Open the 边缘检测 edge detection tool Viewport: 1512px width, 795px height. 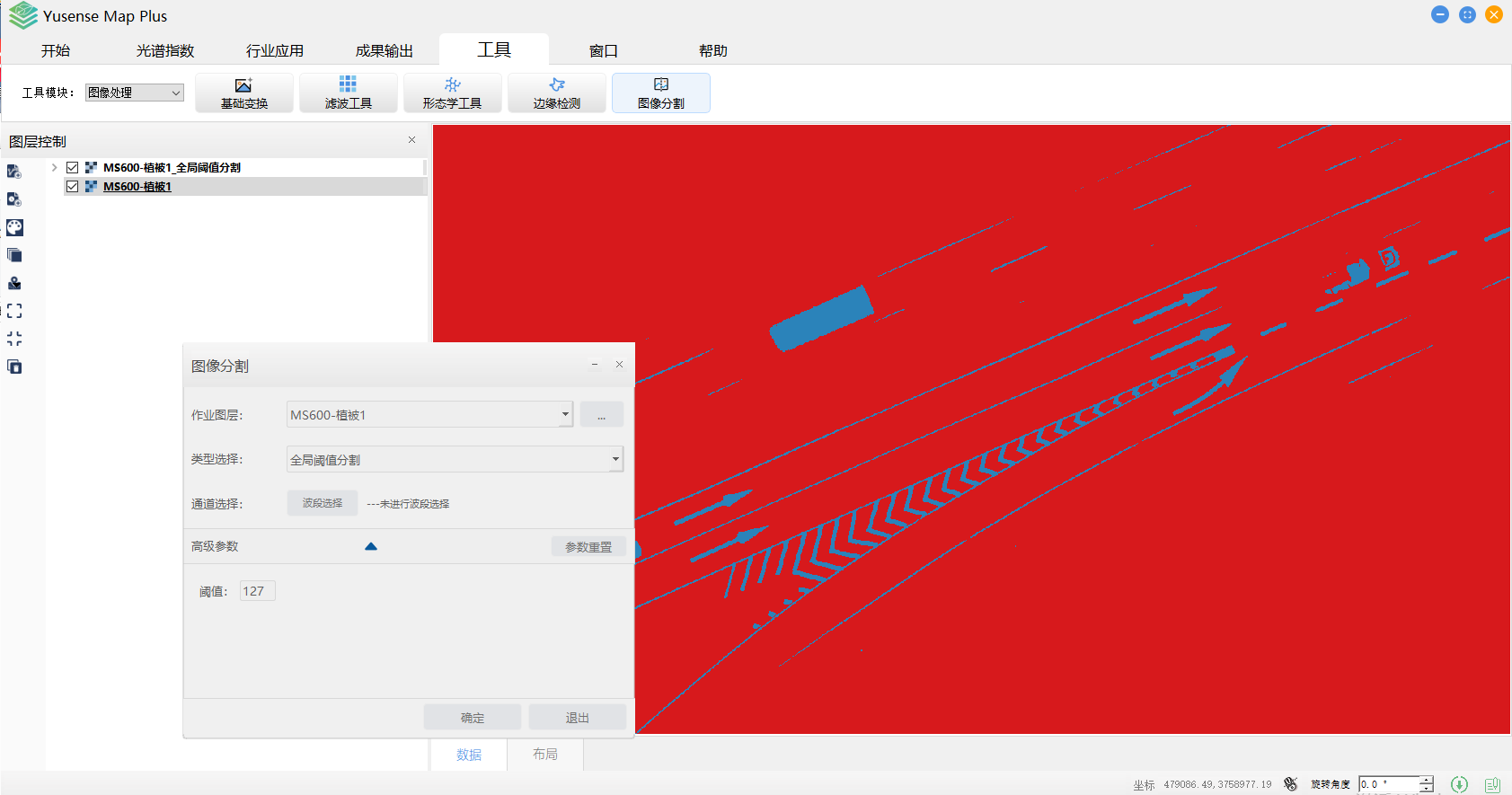[x=557, y=93]
